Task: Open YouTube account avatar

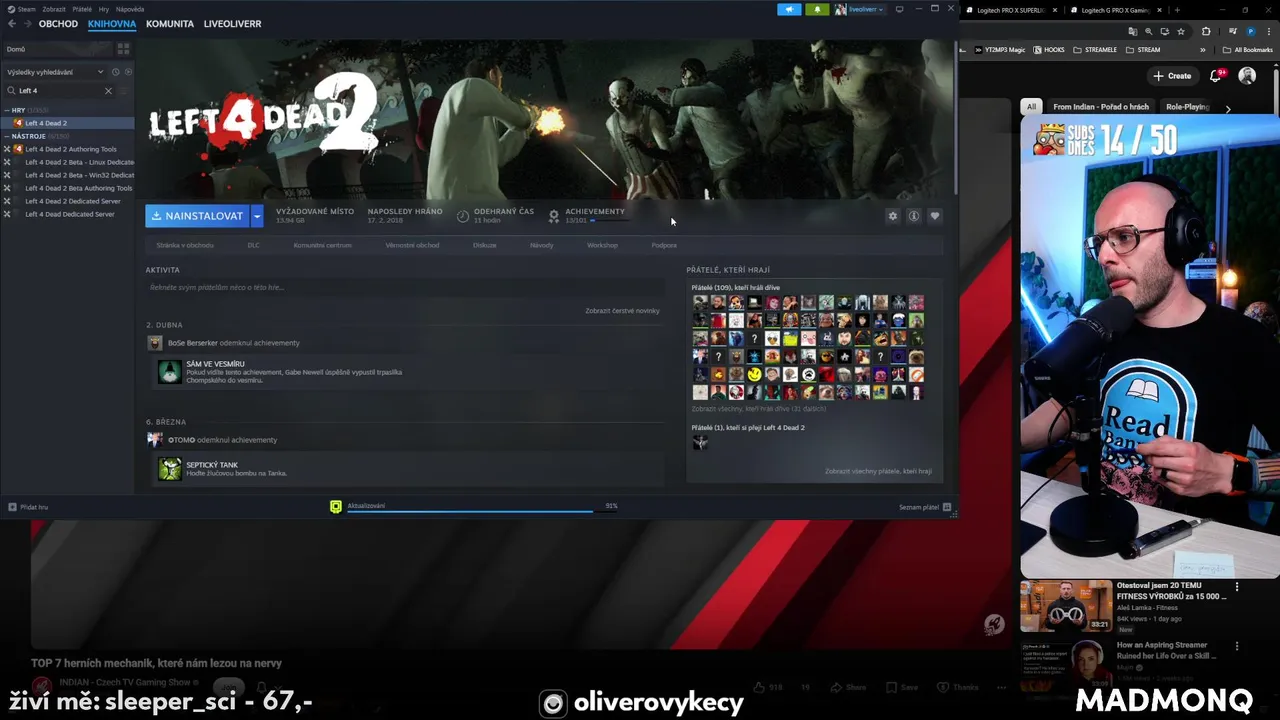Action: click(1247, 76)
